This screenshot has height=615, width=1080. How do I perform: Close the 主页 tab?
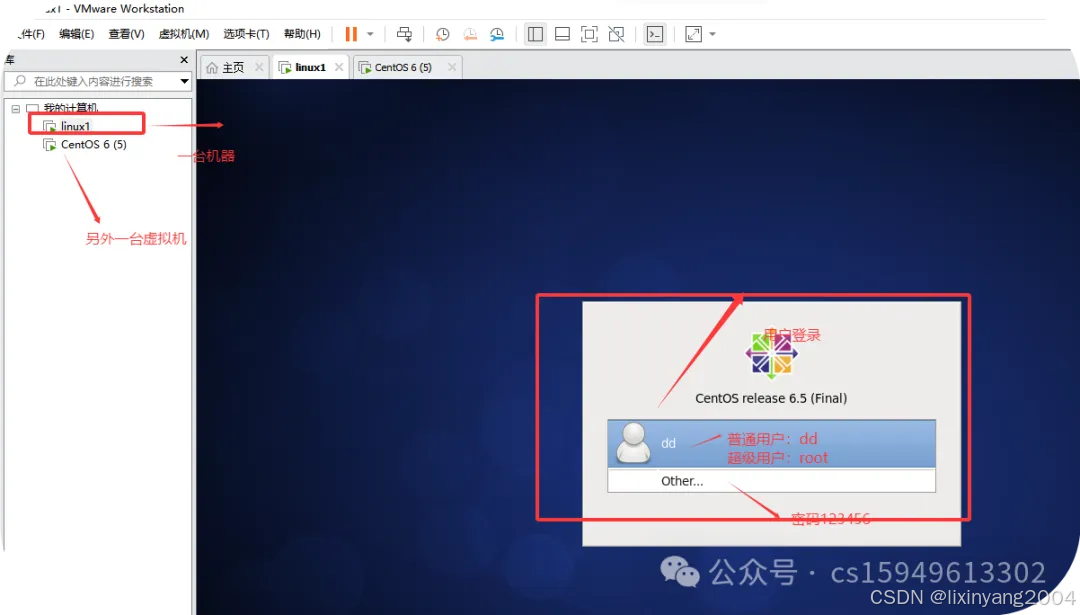(x=259, y=67)
